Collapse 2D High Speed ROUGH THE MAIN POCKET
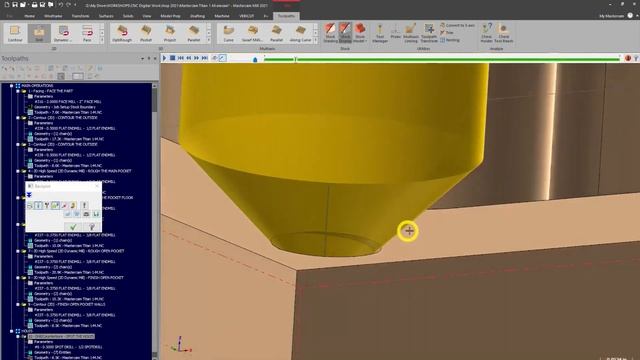The width and height of the screenshot is (640, 360). pyautogui.click(x=18, y=171)
